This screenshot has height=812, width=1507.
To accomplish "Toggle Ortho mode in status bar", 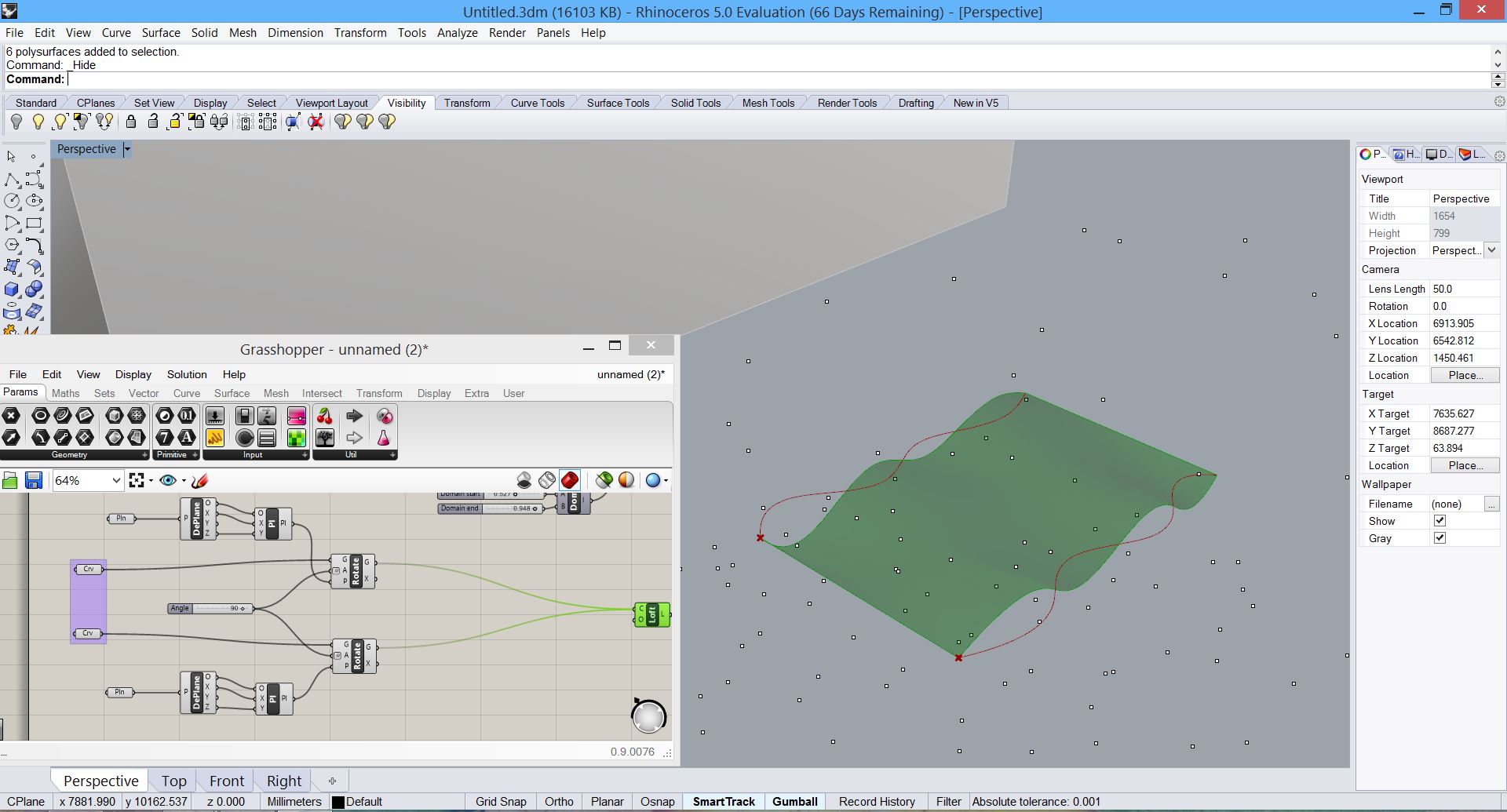I will click(559, 802).
